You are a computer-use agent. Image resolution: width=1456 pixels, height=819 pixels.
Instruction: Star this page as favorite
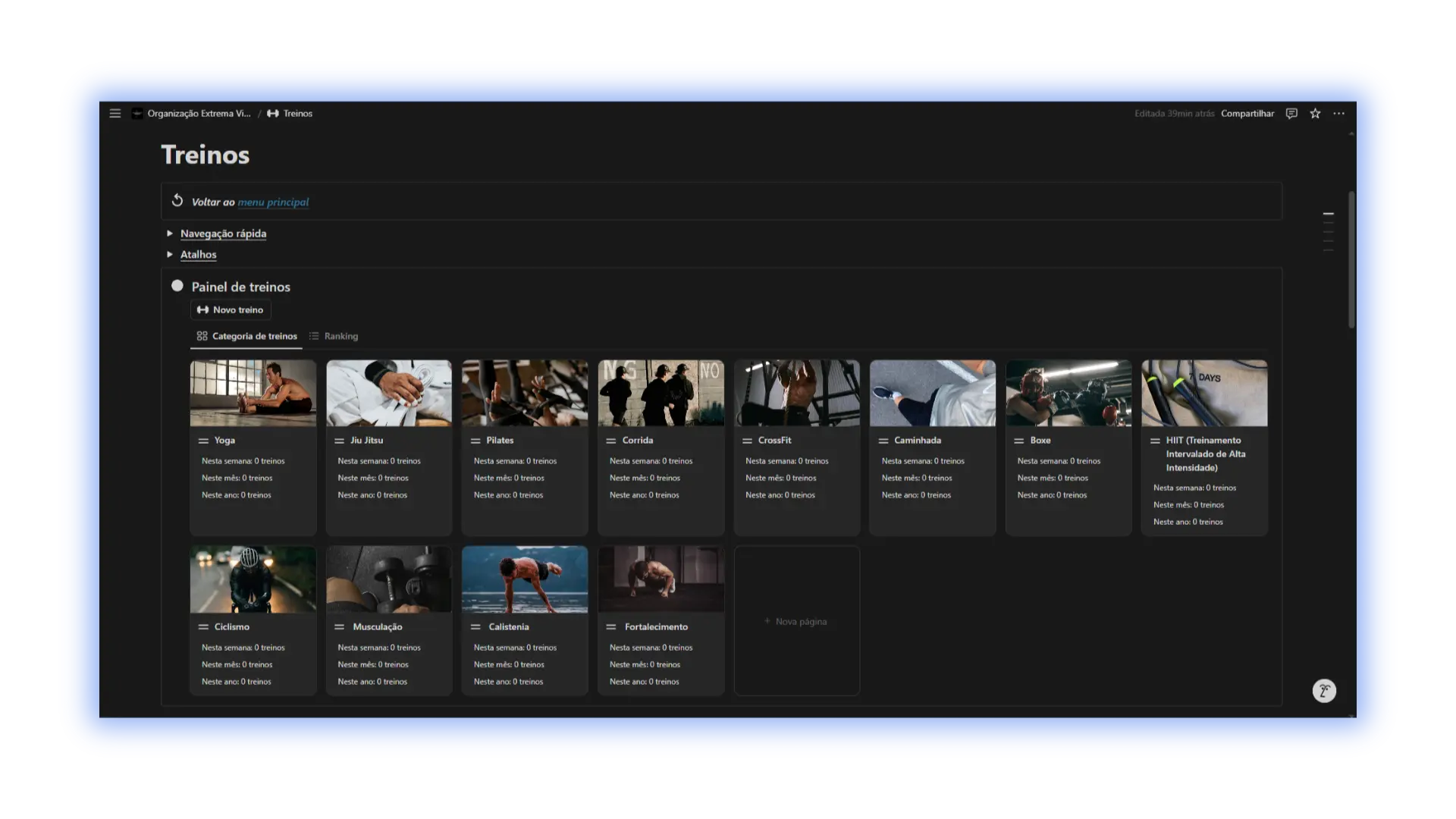tap(1315, 114)
